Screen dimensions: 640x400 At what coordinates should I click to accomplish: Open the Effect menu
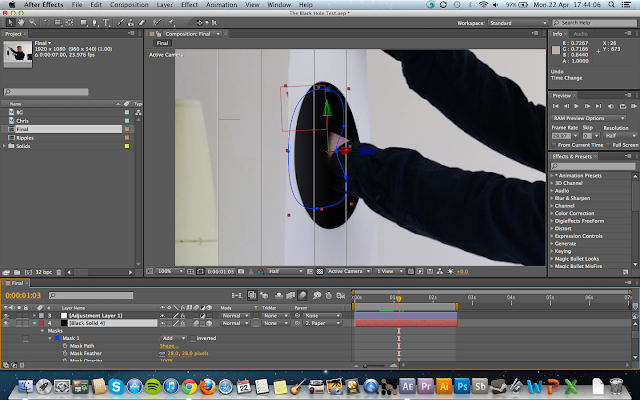pyautogui.click(x=189, y=5)
